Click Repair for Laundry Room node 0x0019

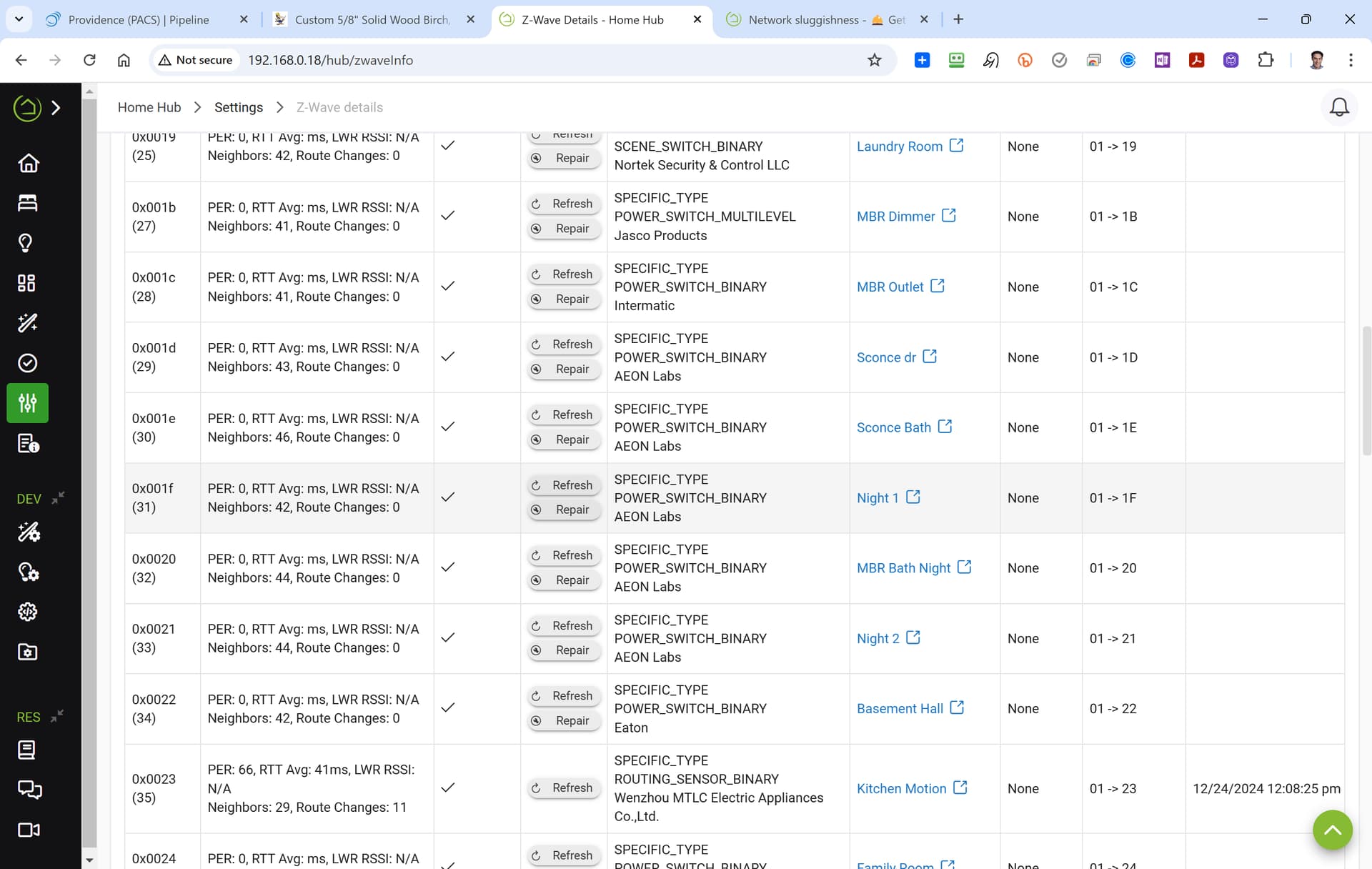point(563,158)
